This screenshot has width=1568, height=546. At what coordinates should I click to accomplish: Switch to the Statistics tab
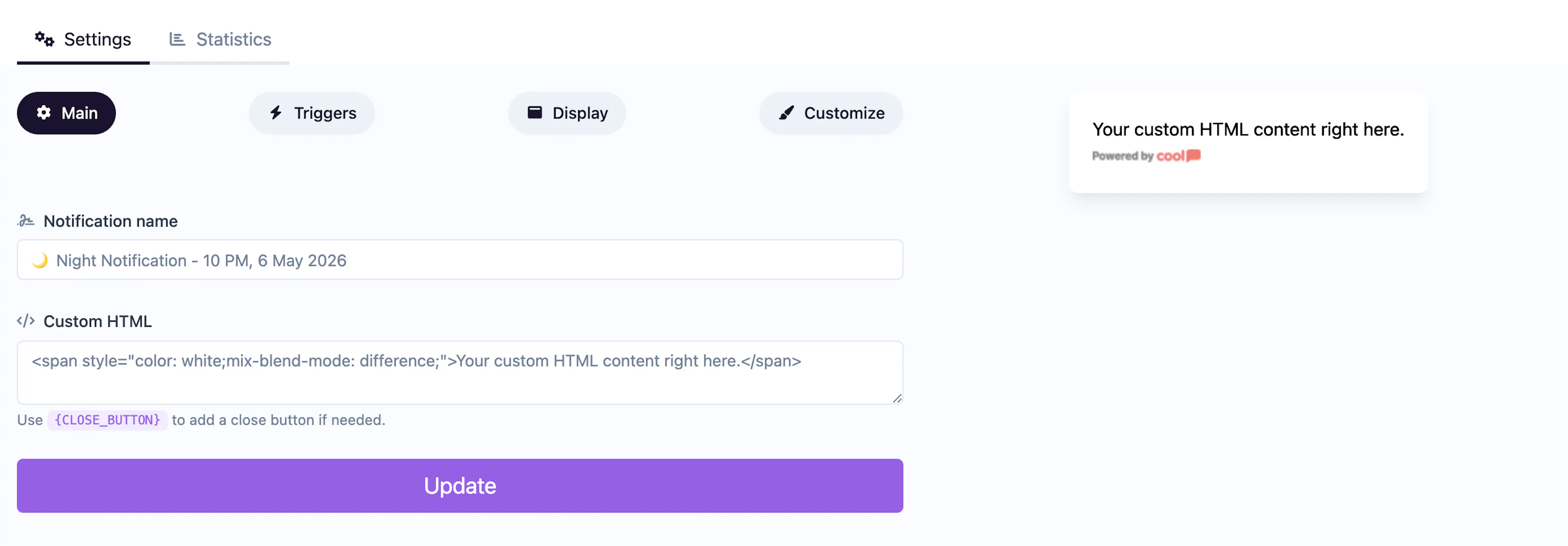[x=220, y=40]
